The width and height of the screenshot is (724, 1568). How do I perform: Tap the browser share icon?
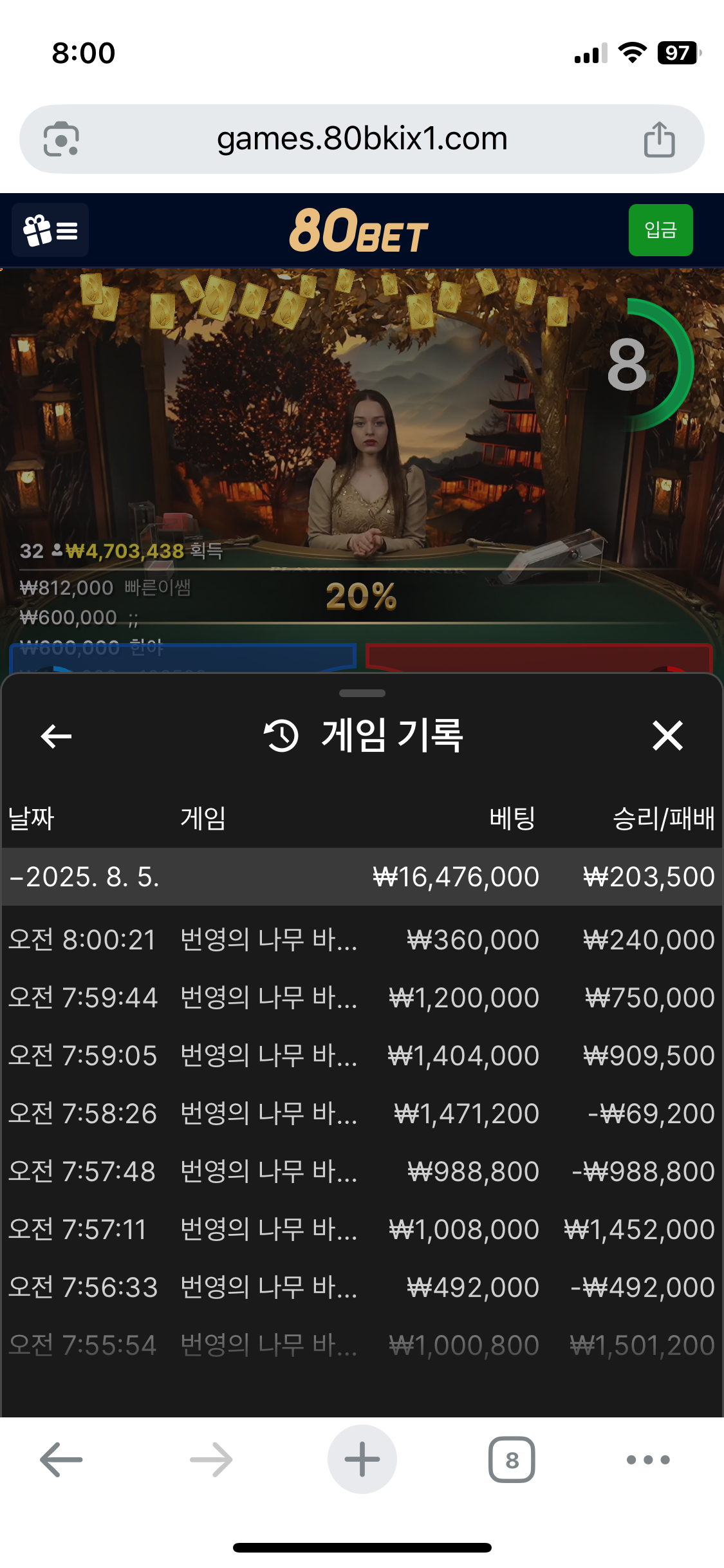659,139
